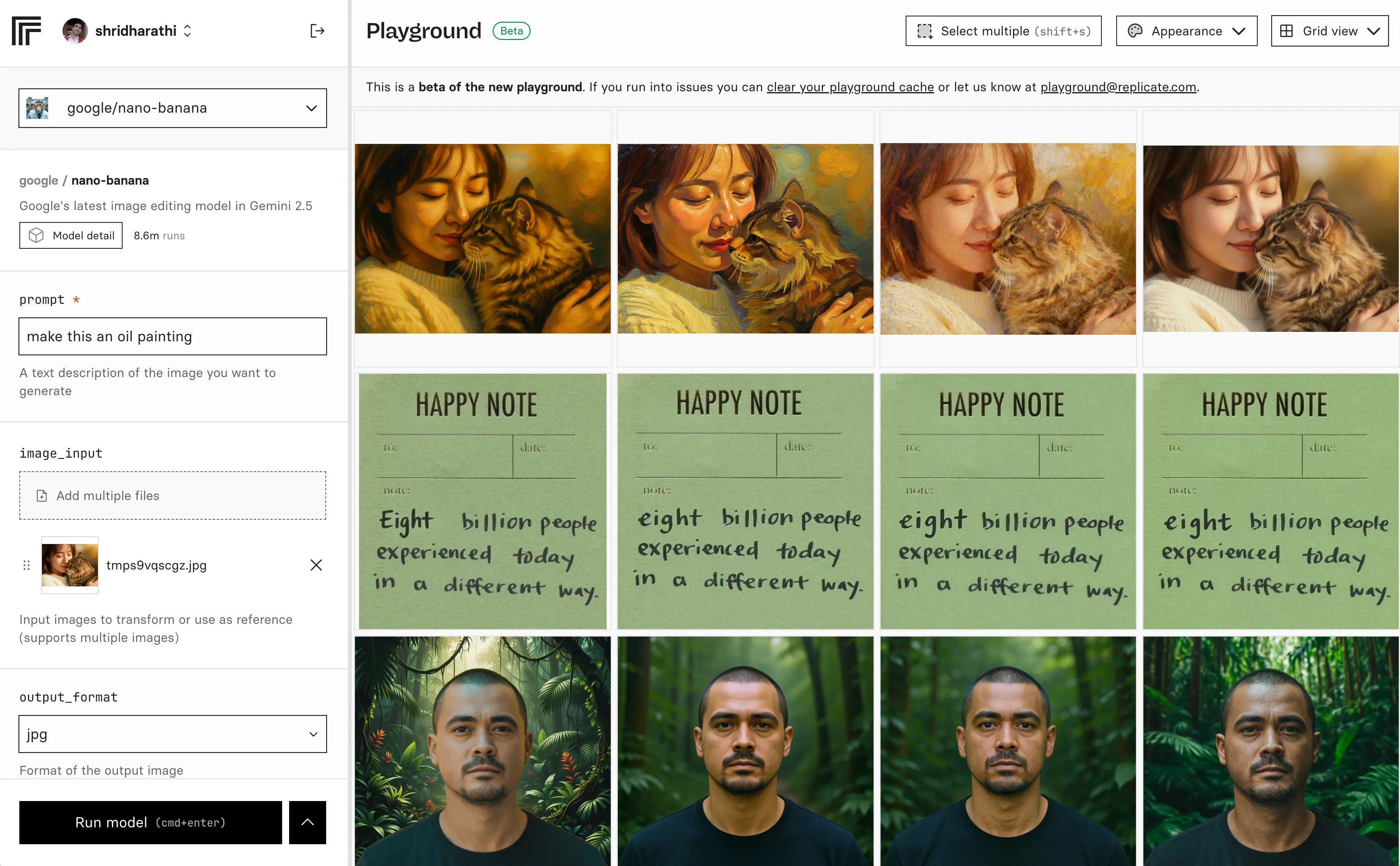
Task: Open Model detail via the cube icon
Action: click(x=36, y=235)
